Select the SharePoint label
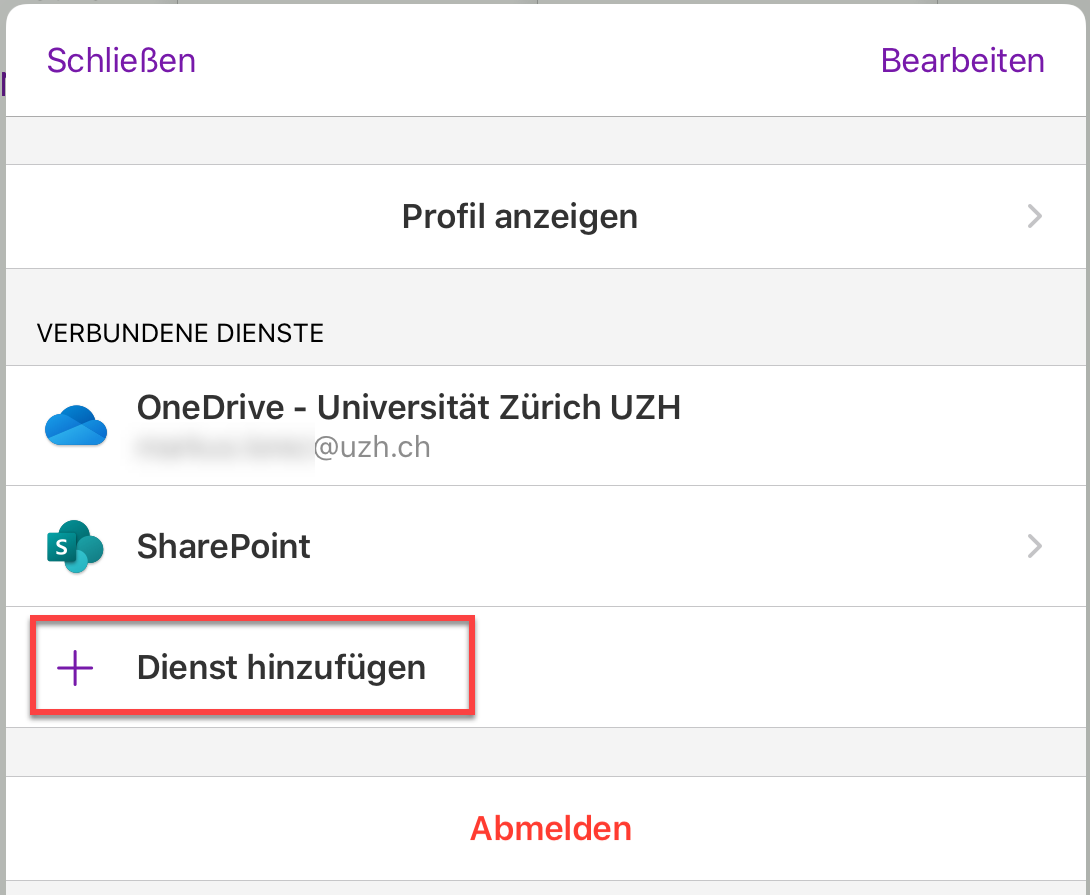 (223, 546)
